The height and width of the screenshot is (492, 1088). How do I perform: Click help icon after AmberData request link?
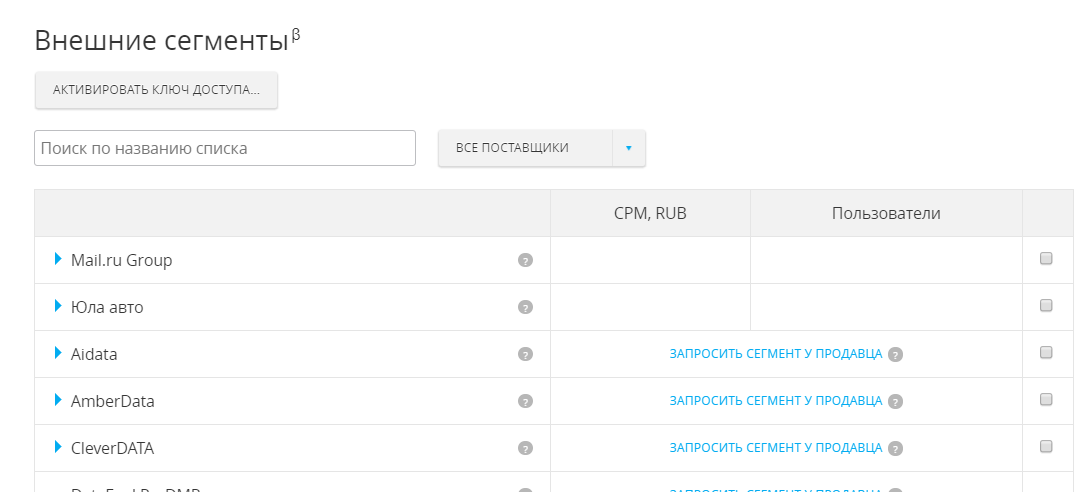coord(895,401)
